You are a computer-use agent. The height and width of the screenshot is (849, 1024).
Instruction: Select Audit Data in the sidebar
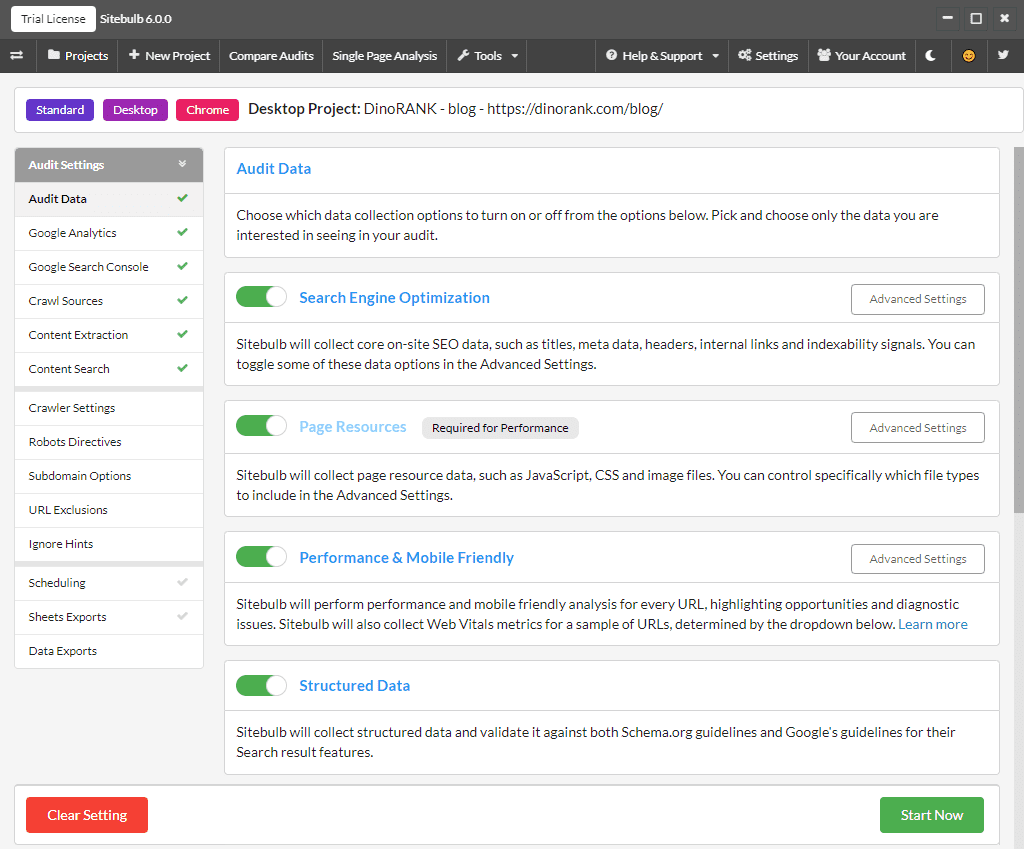point(109,199)
